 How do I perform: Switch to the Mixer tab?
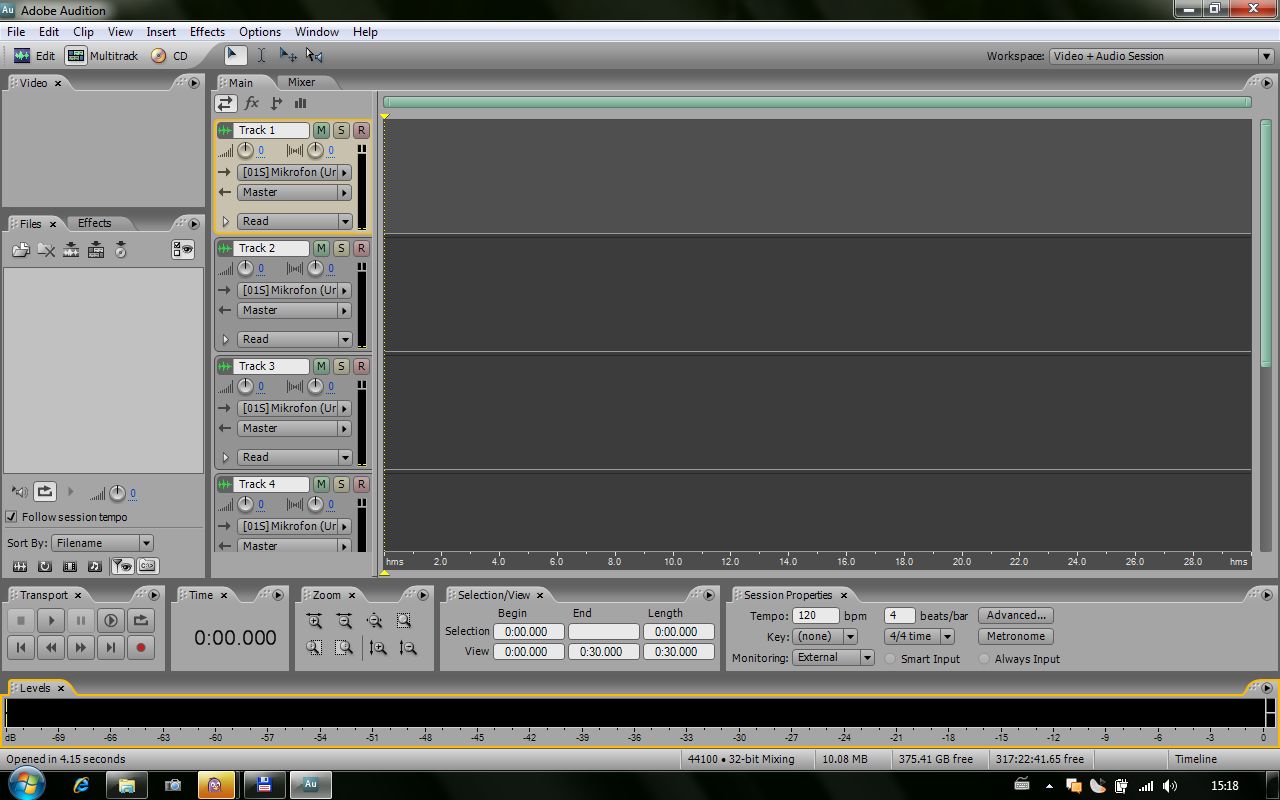[x=301, y=82]
